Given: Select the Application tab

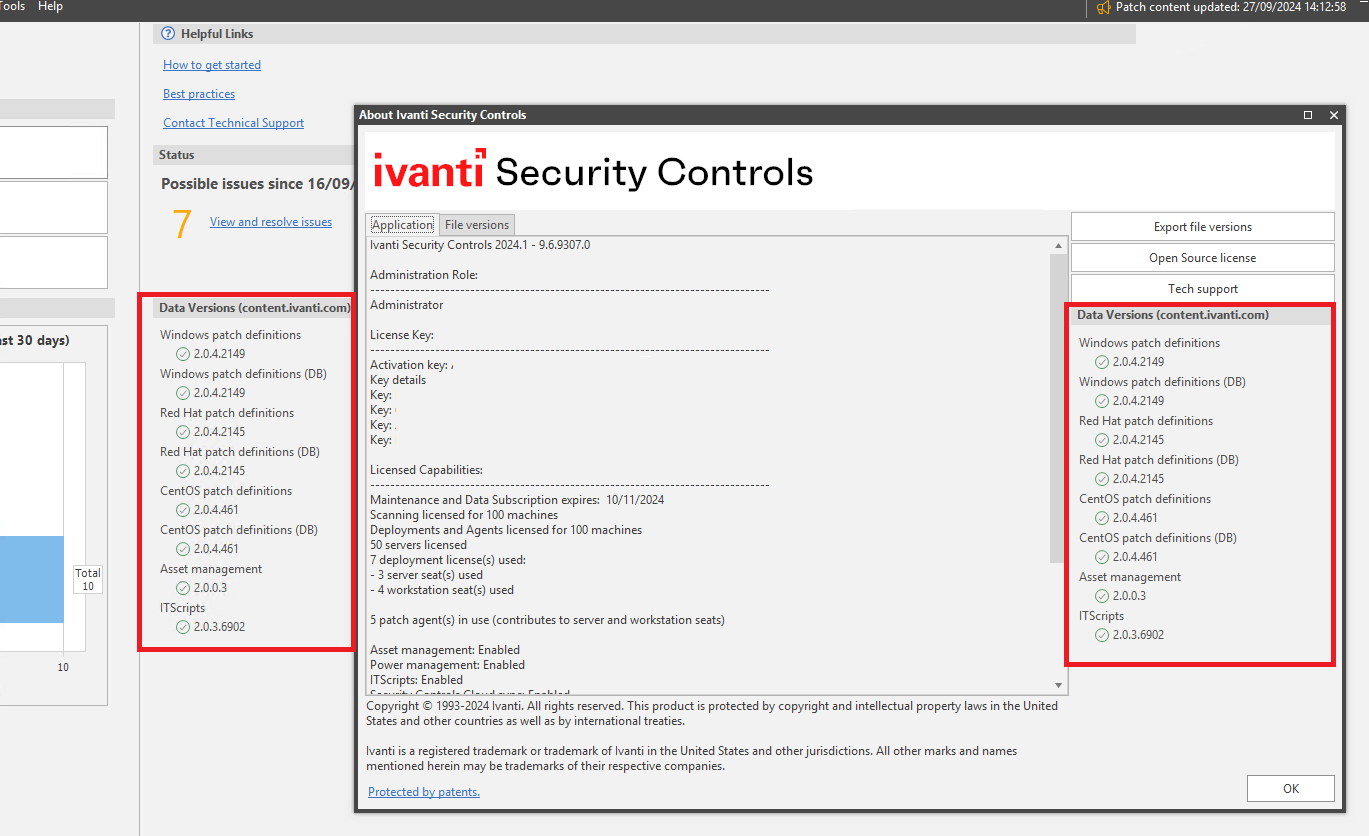Looking at the screenshot, I should click(x=402, y=225).
